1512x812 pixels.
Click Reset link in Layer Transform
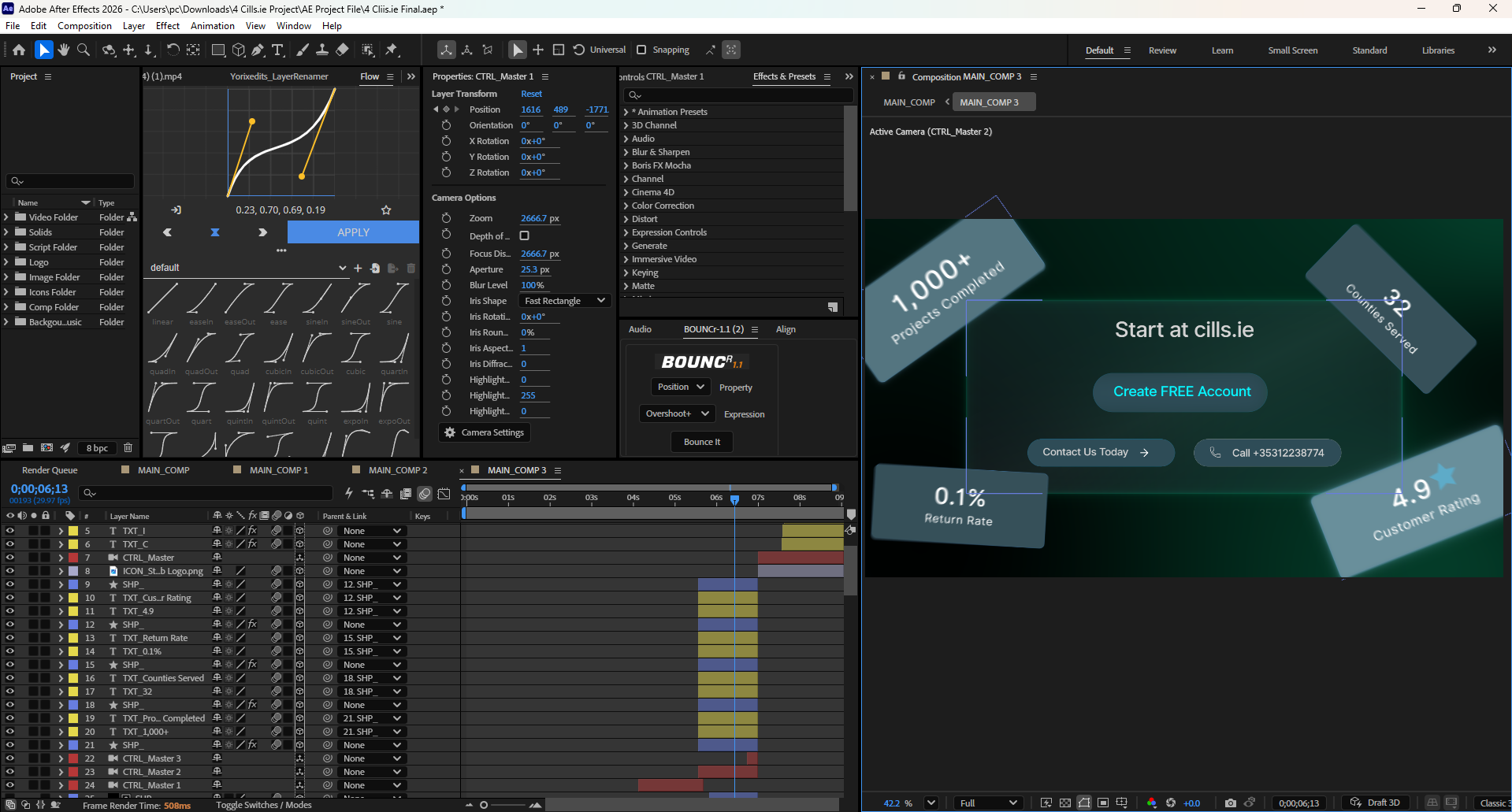tap(532, 94)
